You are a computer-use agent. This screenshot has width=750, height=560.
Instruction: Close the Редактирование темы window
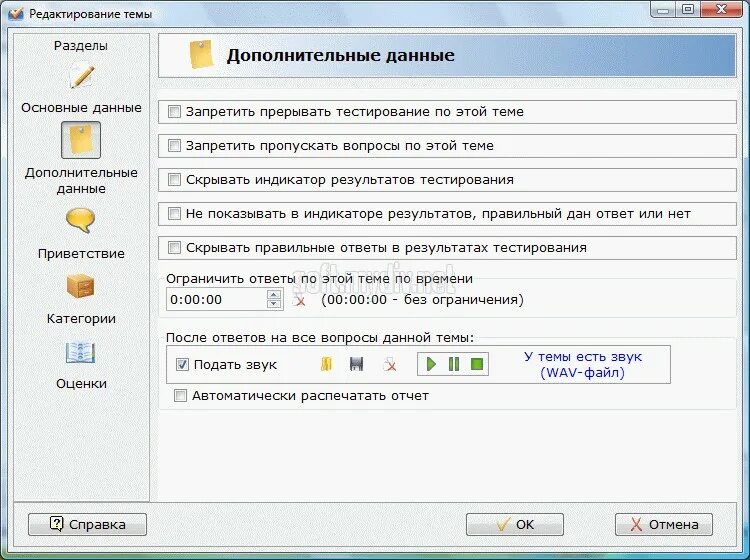point(721,9)
